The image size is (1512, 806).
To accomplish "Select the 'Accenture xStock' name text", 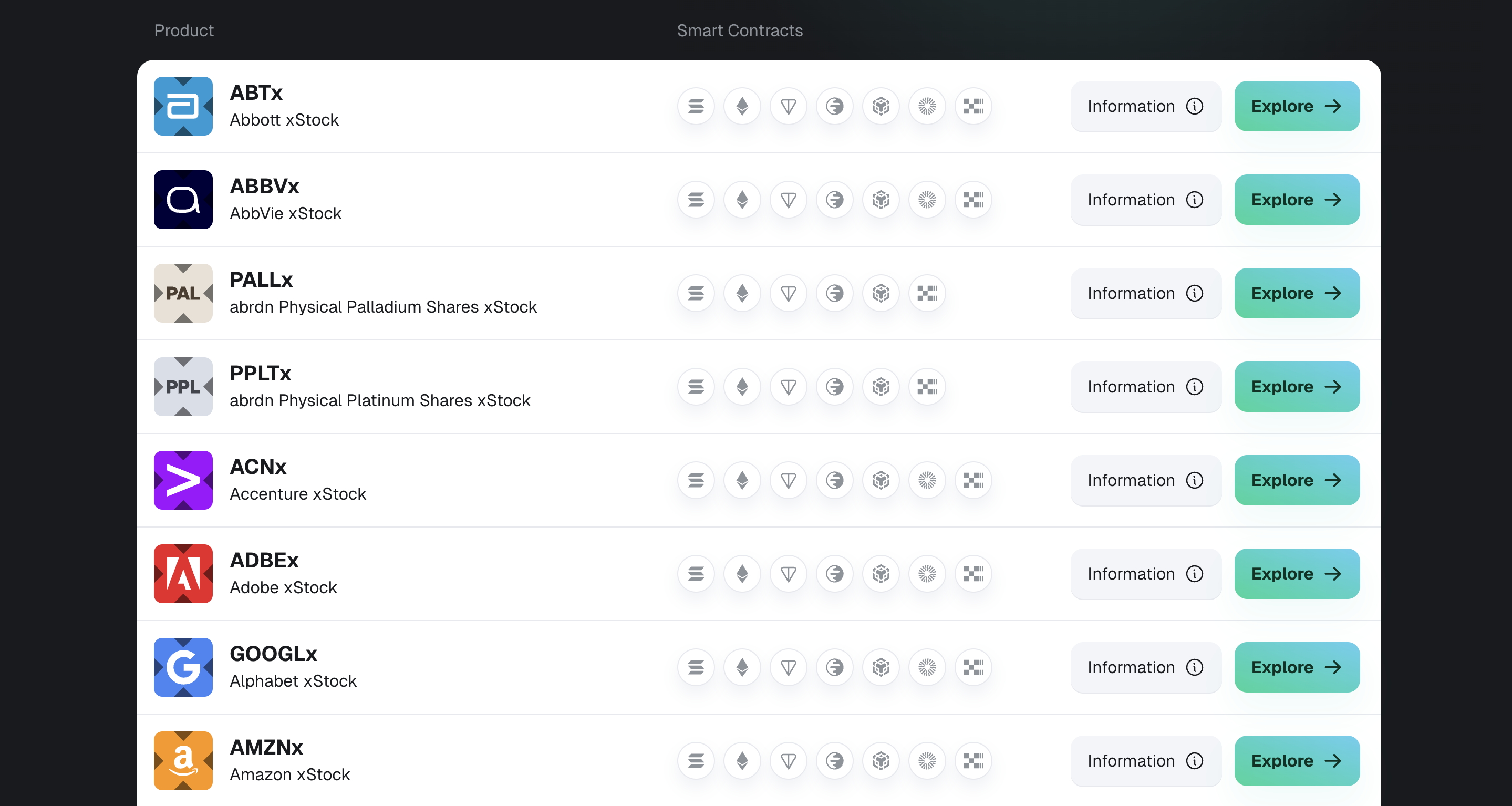I will point(297,494).
